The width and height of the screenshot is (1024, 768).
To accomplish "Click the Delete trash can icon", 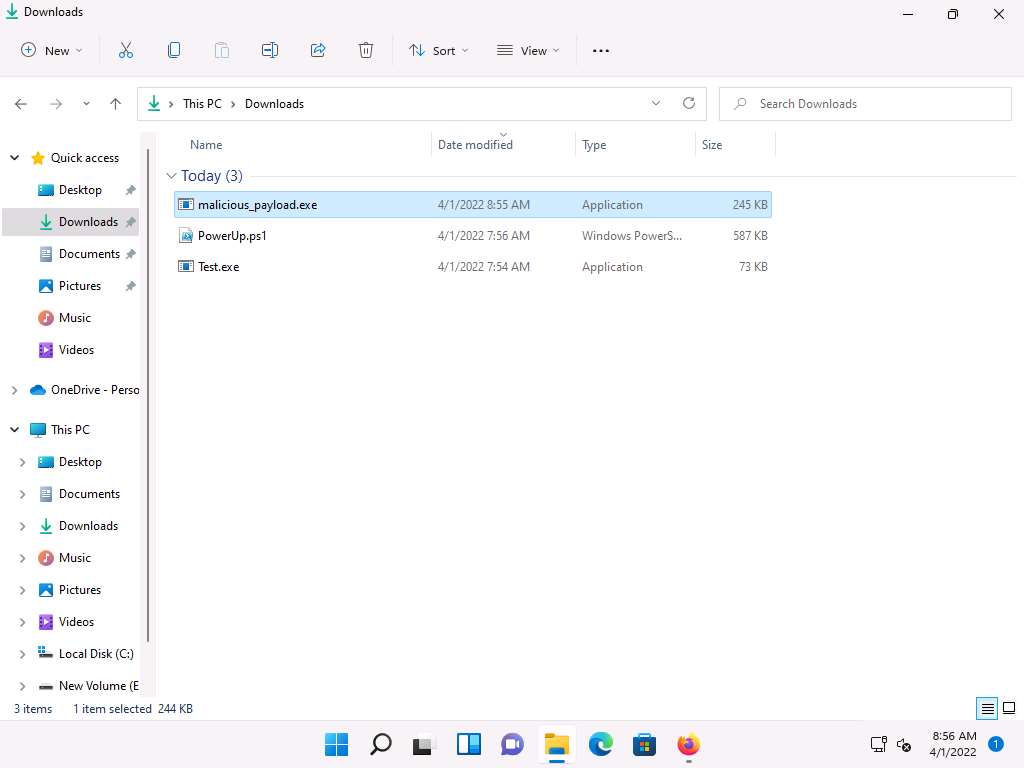I will tap(366, 50).
